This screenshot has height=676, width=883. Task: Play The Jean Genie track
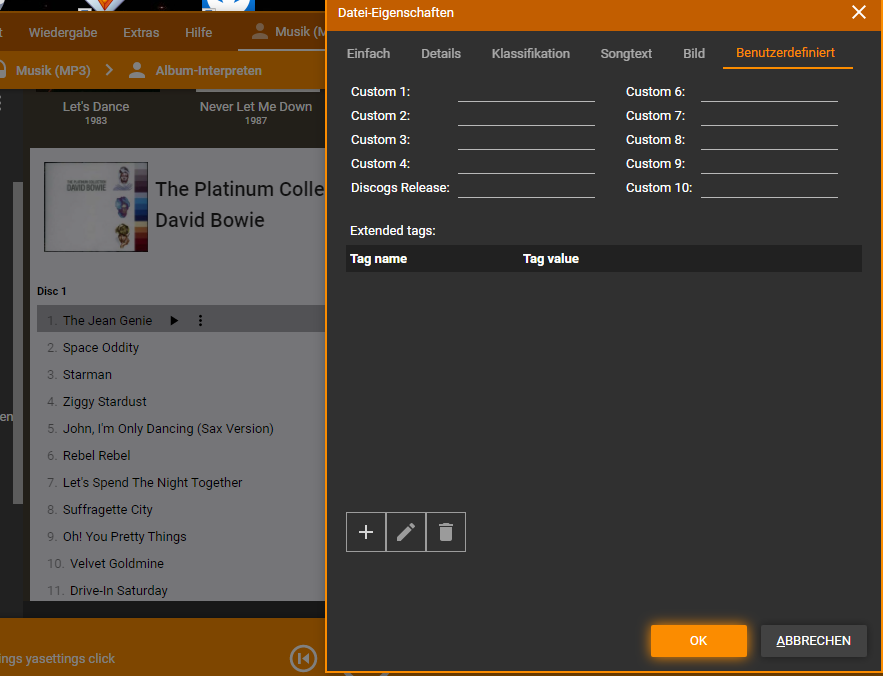tap(174, 321)
